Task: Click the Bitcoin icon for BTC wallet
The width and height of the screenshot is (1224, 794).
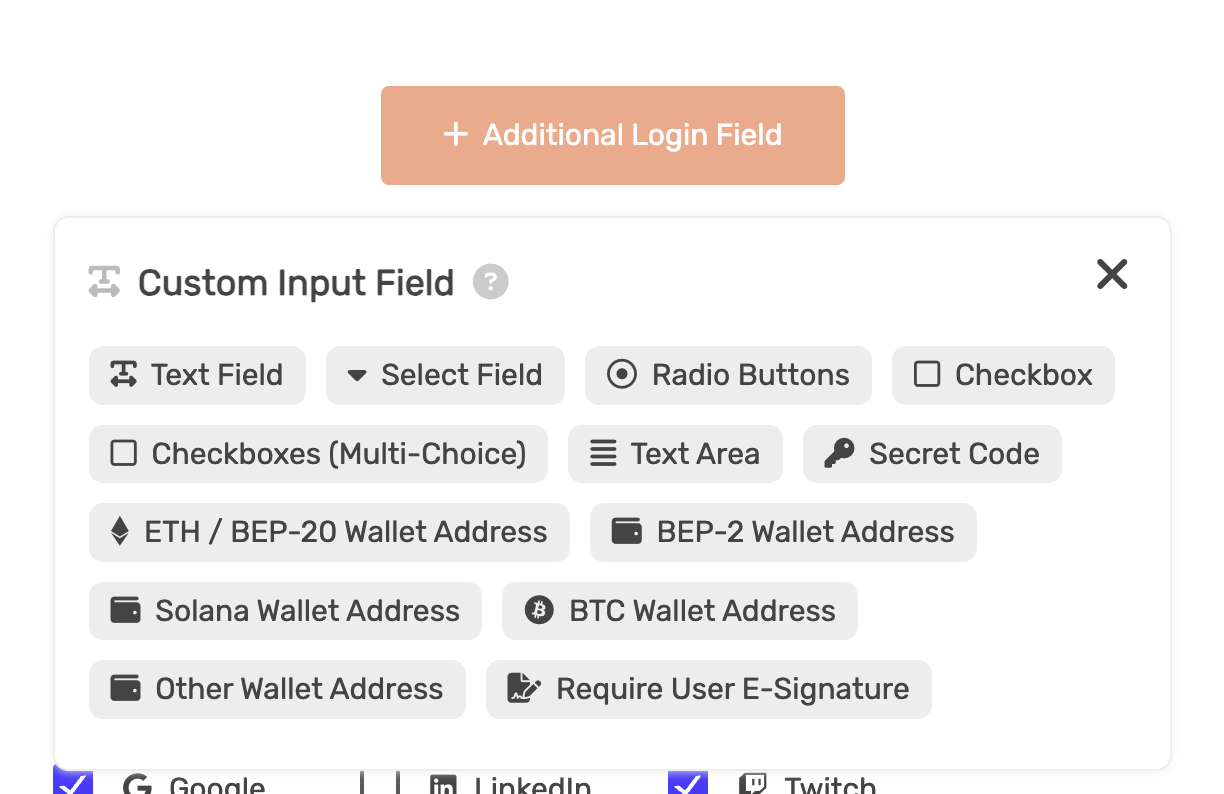Action: [540, 611]
